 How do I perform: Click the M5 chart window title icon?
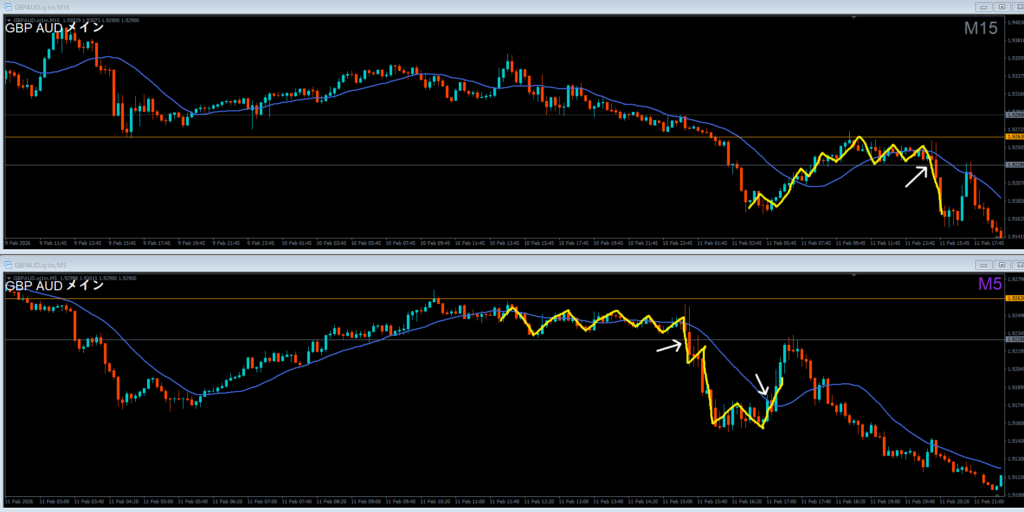(x=7, y=263)
